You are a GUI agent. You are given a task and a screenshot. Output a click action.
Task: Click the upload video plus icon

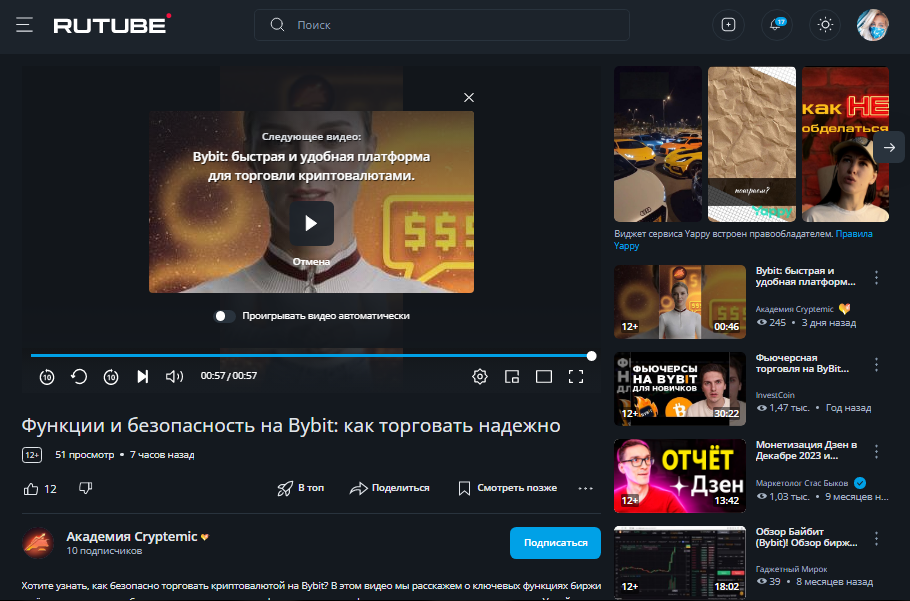point(728,25)
